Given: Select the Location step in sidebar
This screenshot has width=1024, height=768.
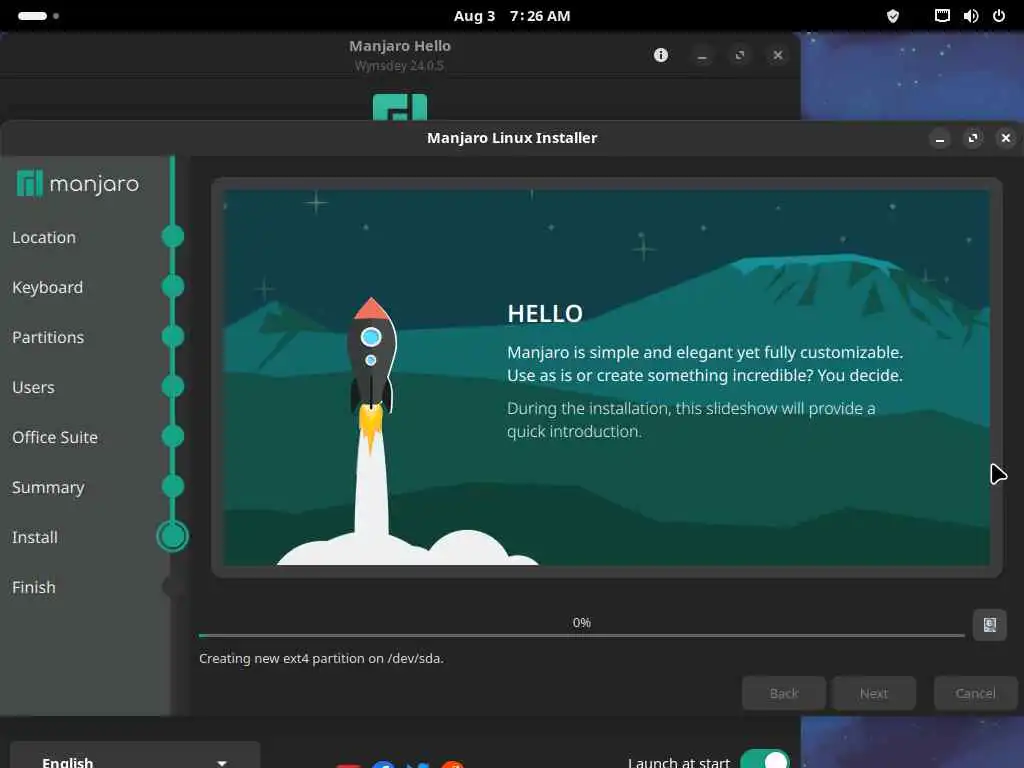Looking at the screenshot, I should pyautogui.click(x=44, y=238).
